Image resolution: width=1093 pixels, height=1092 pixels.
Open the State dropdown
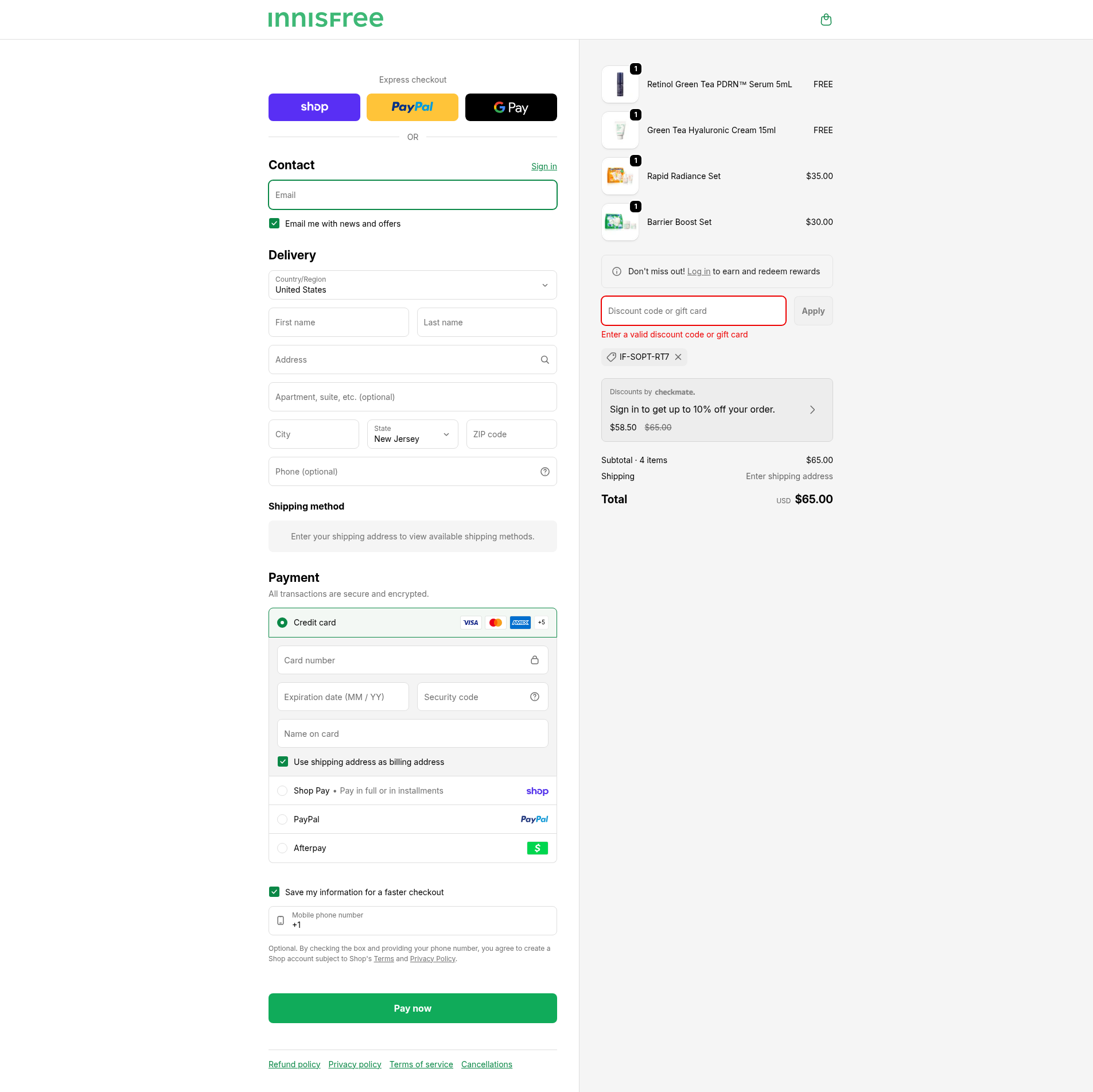[x=413, y=434]
